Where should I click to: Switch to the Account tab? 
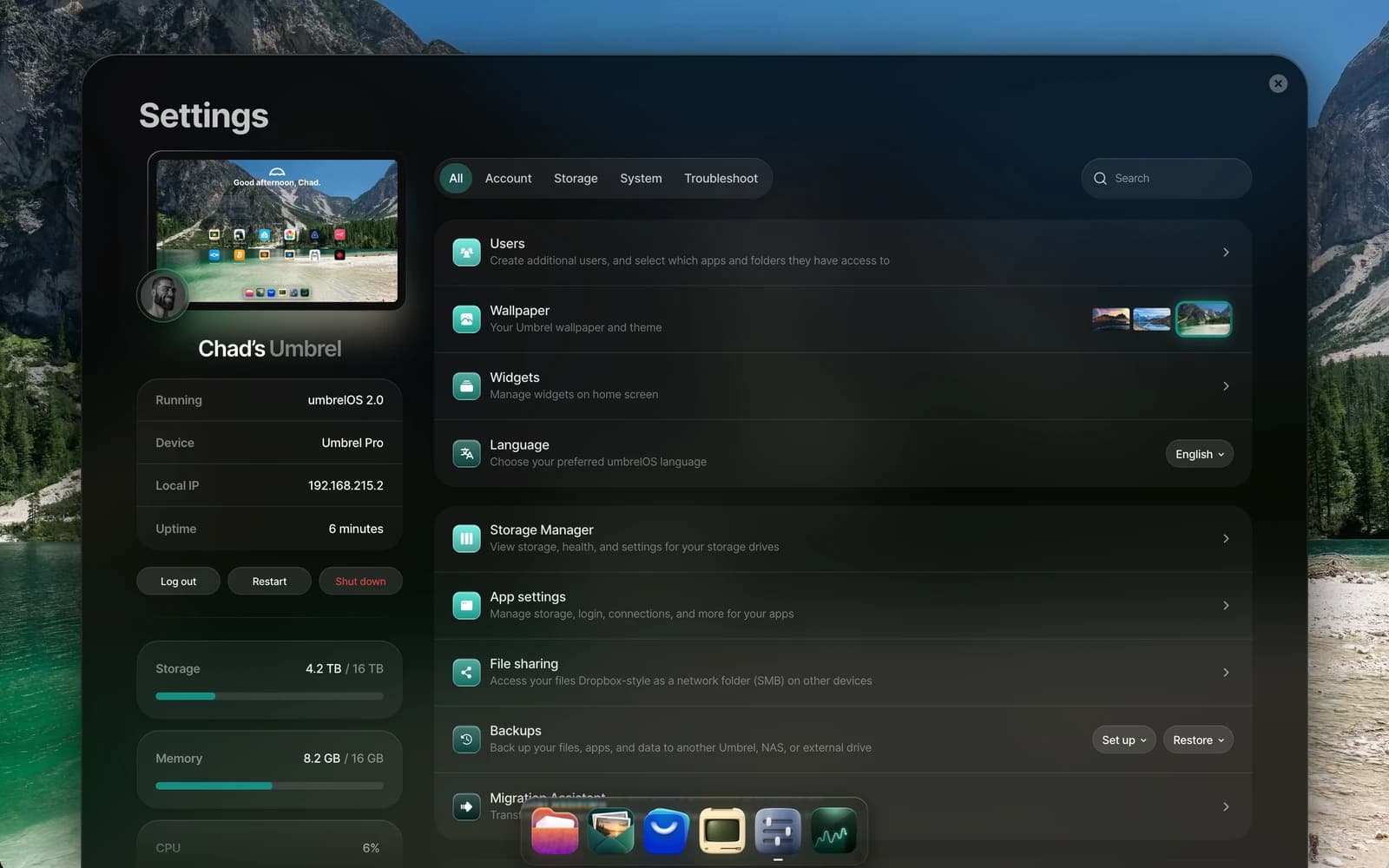click(x=508, y=178)
